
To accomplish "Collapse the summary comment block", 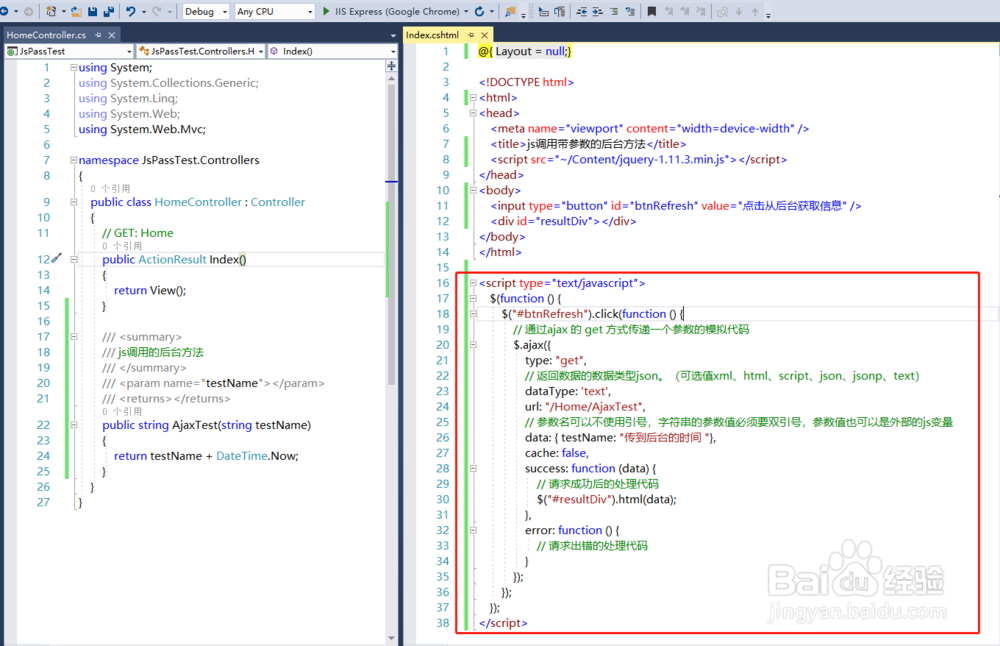I will tap(73, 336).
